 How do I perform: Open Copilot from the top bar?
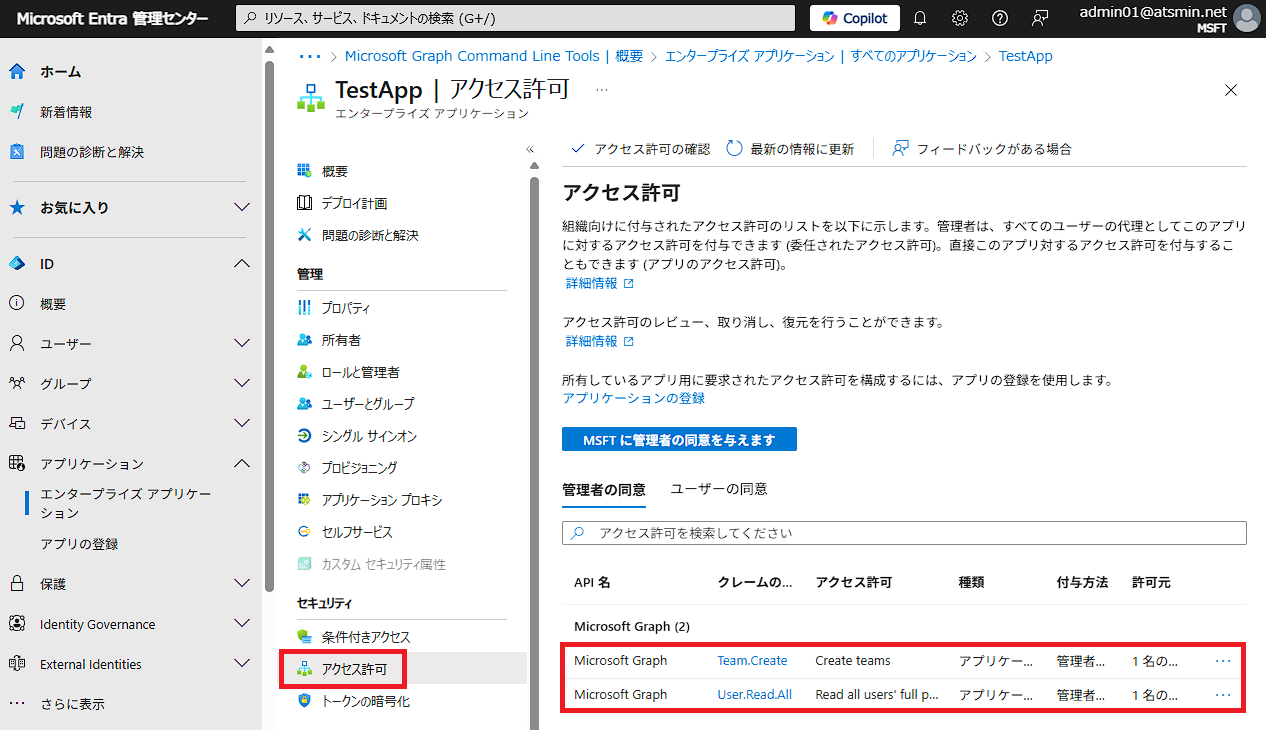tap(854, 17)
